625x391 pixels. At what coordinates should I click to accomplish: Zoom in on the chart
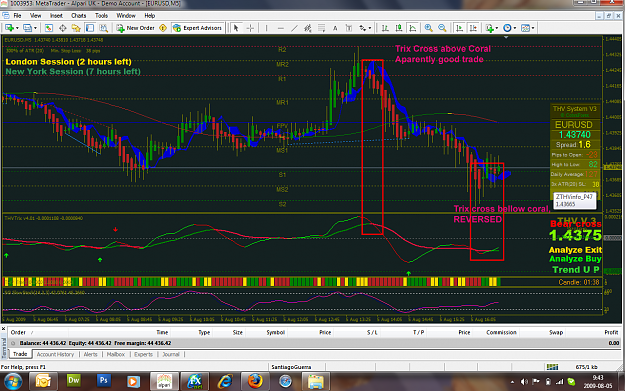pos(428,28)
